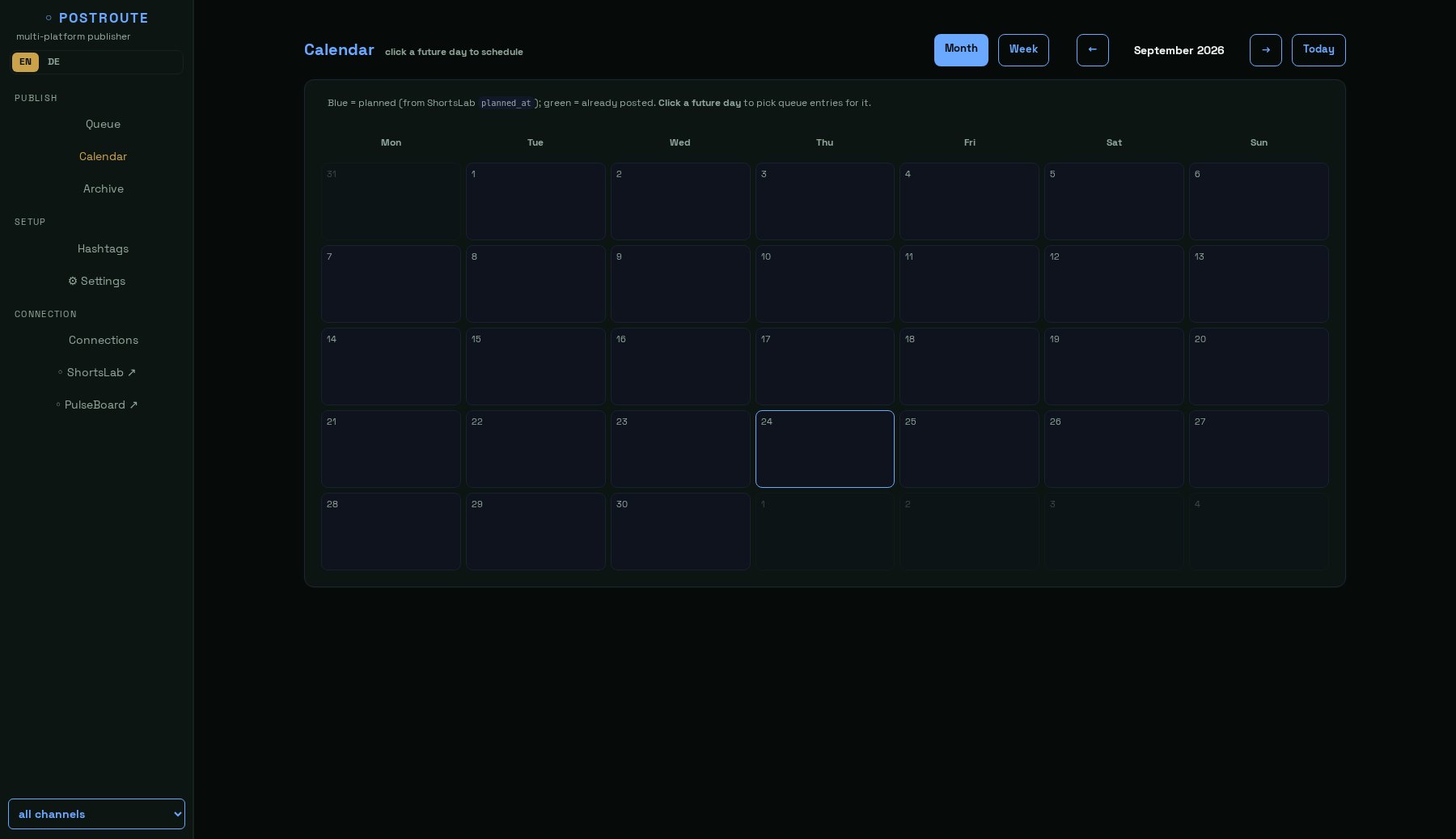Select September 18 day cell
Image resolution: width=1456 pixels, height=839 pixels.
(969, 367)
